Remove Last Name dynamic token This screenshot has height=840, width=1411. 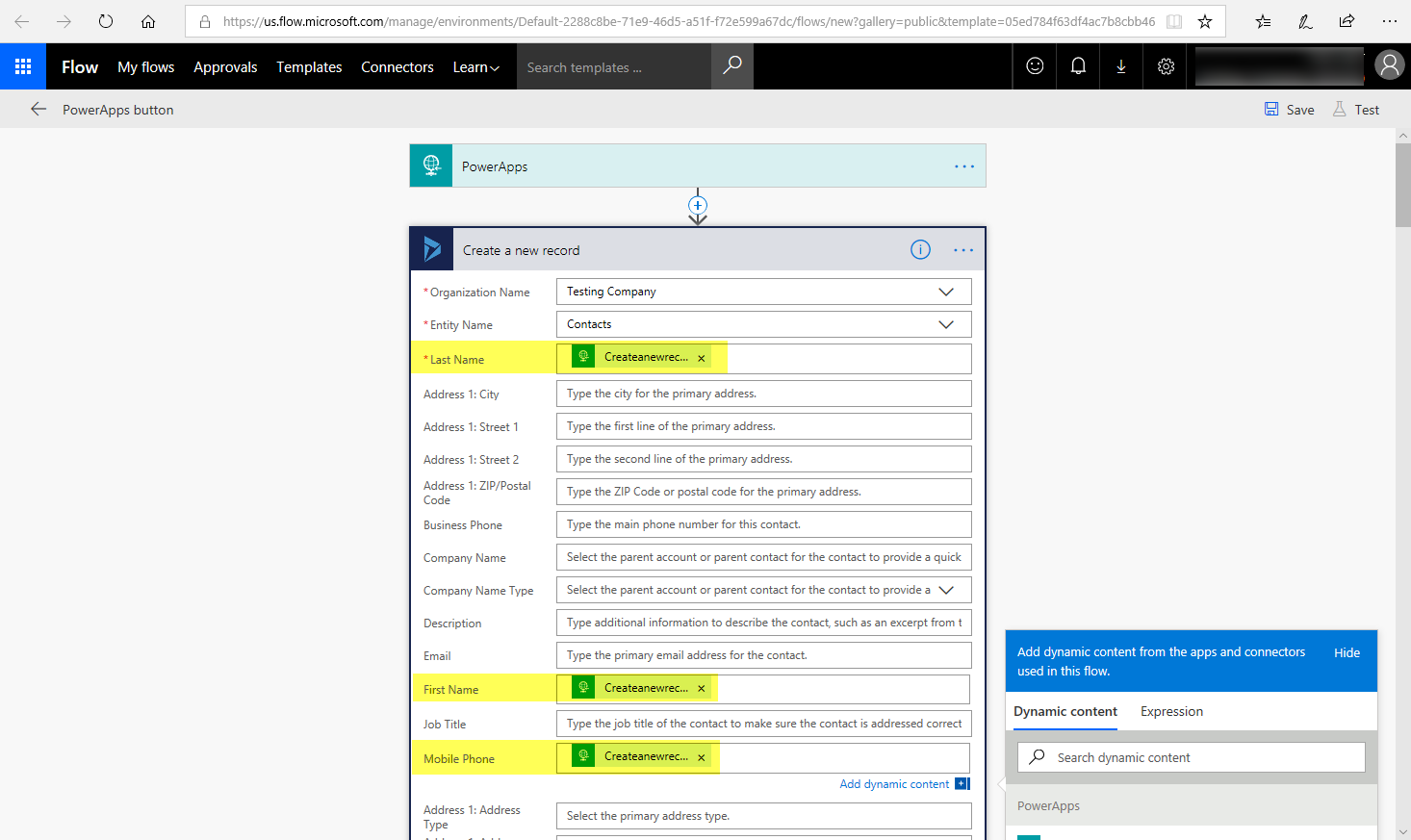tap(702, 358)
